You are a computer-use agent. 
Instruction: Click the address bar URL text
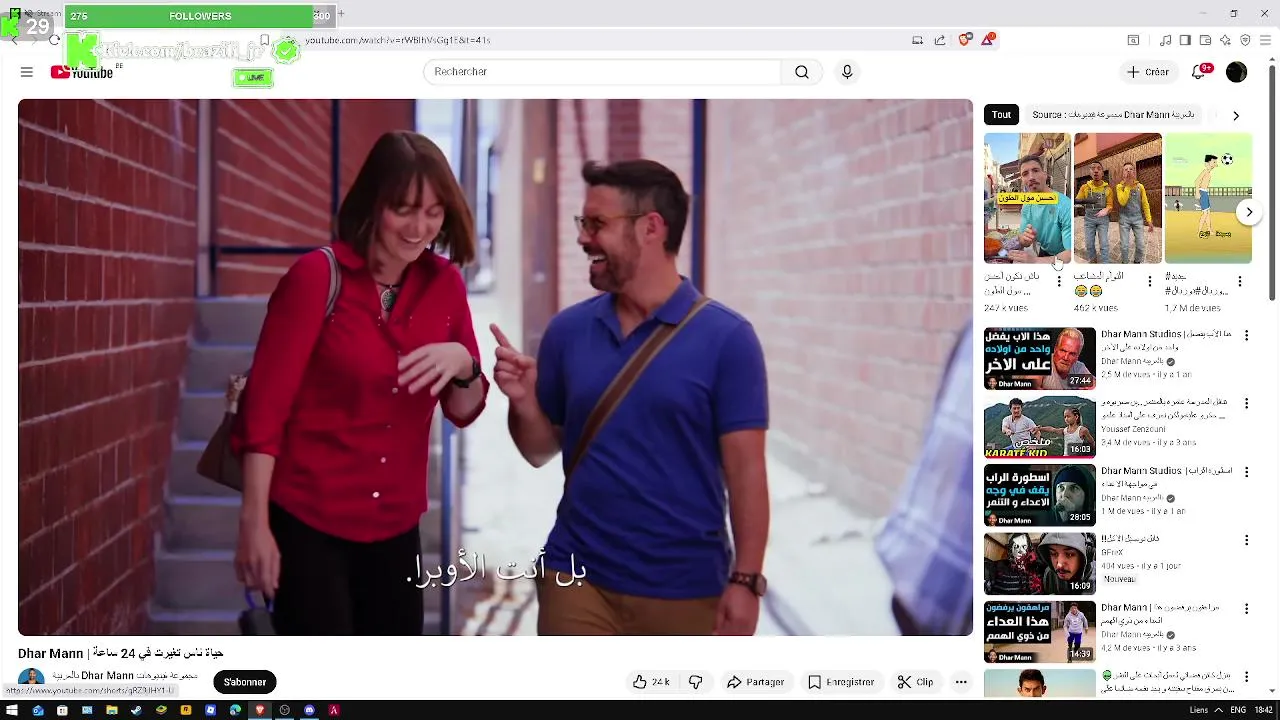coord(397,40)
